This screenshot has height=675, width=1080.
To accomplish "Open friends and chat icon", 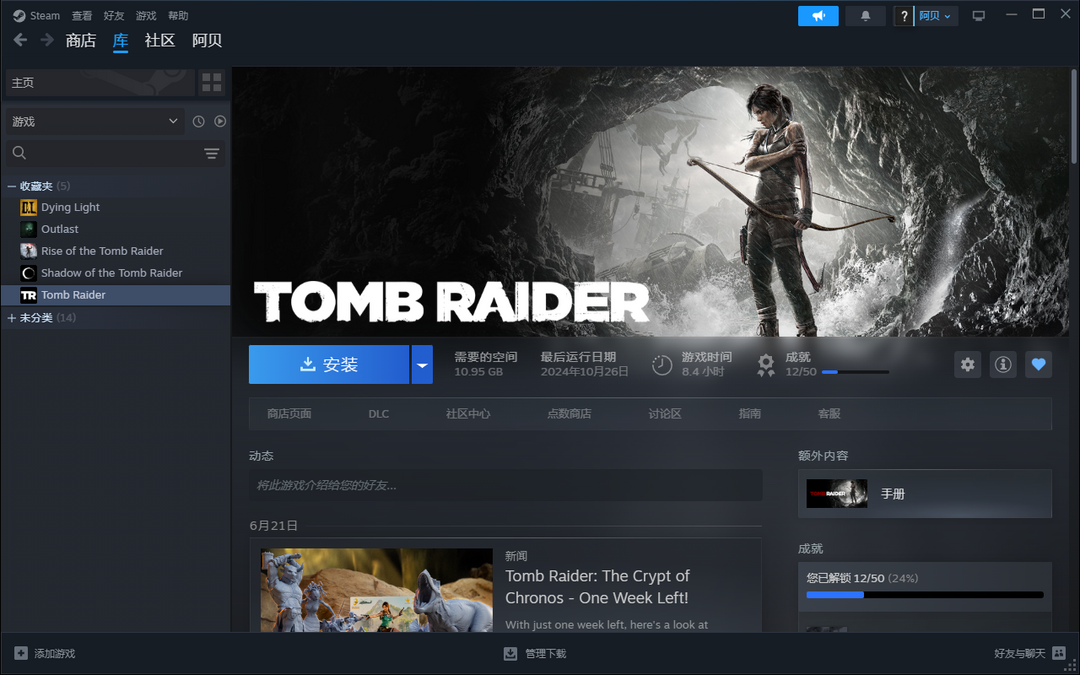I will [x=1059, y=653].
